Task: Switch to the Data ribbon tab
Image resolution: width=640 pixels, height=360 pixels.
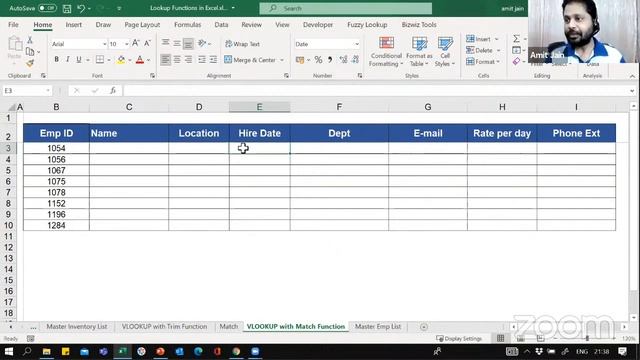Action: point(221,24)
